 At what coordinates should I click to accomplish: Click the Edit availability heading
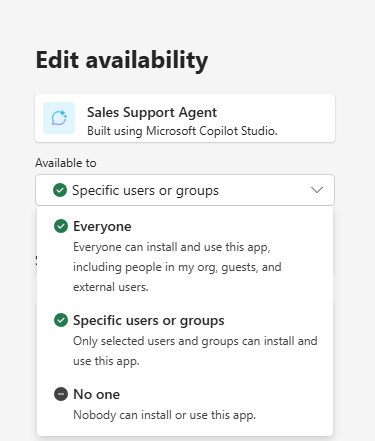pyautogui.click(x=122, y=60)
